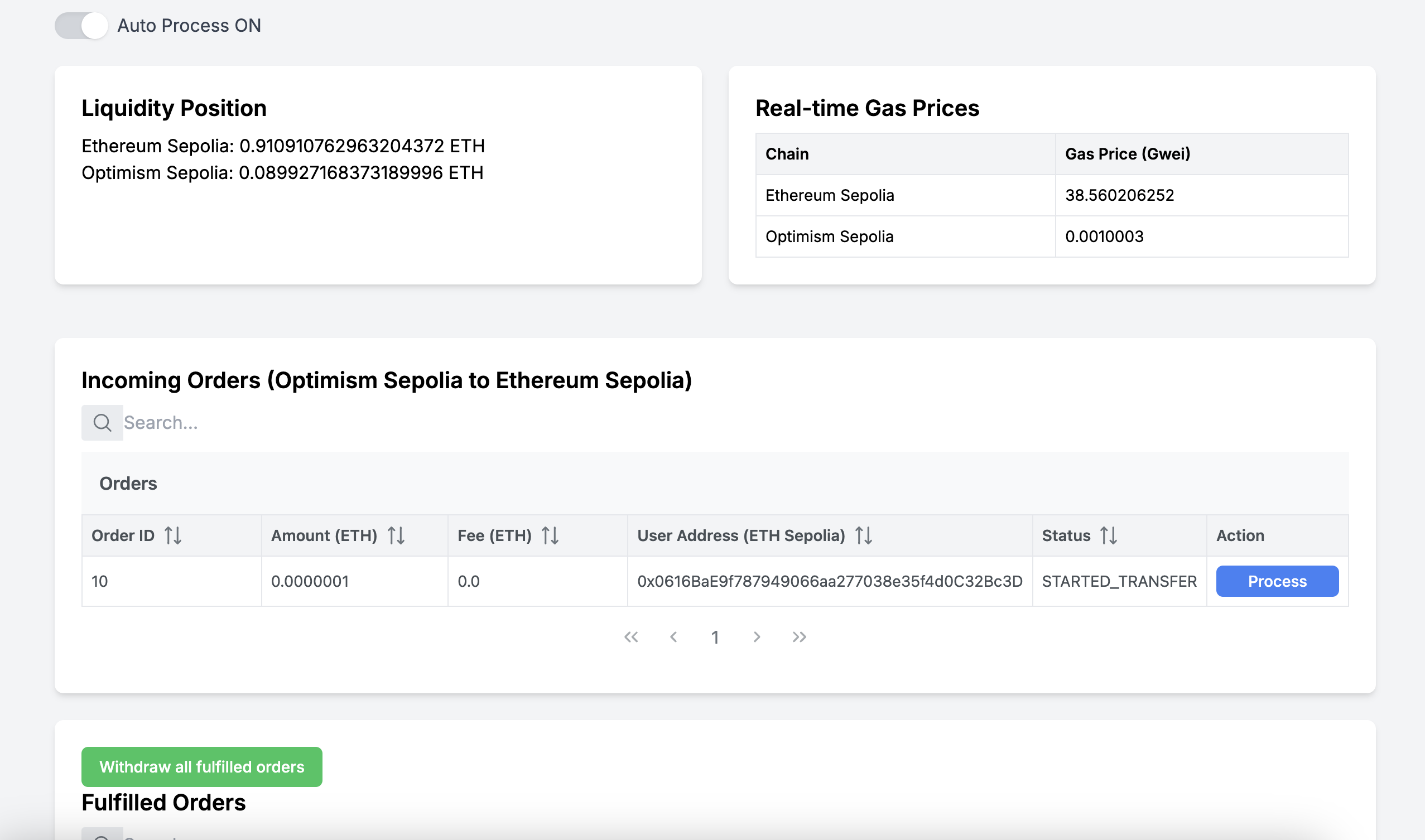The image size is (1425, 840).
Task: Go to first page double-chevron
Action: (631, 637)
